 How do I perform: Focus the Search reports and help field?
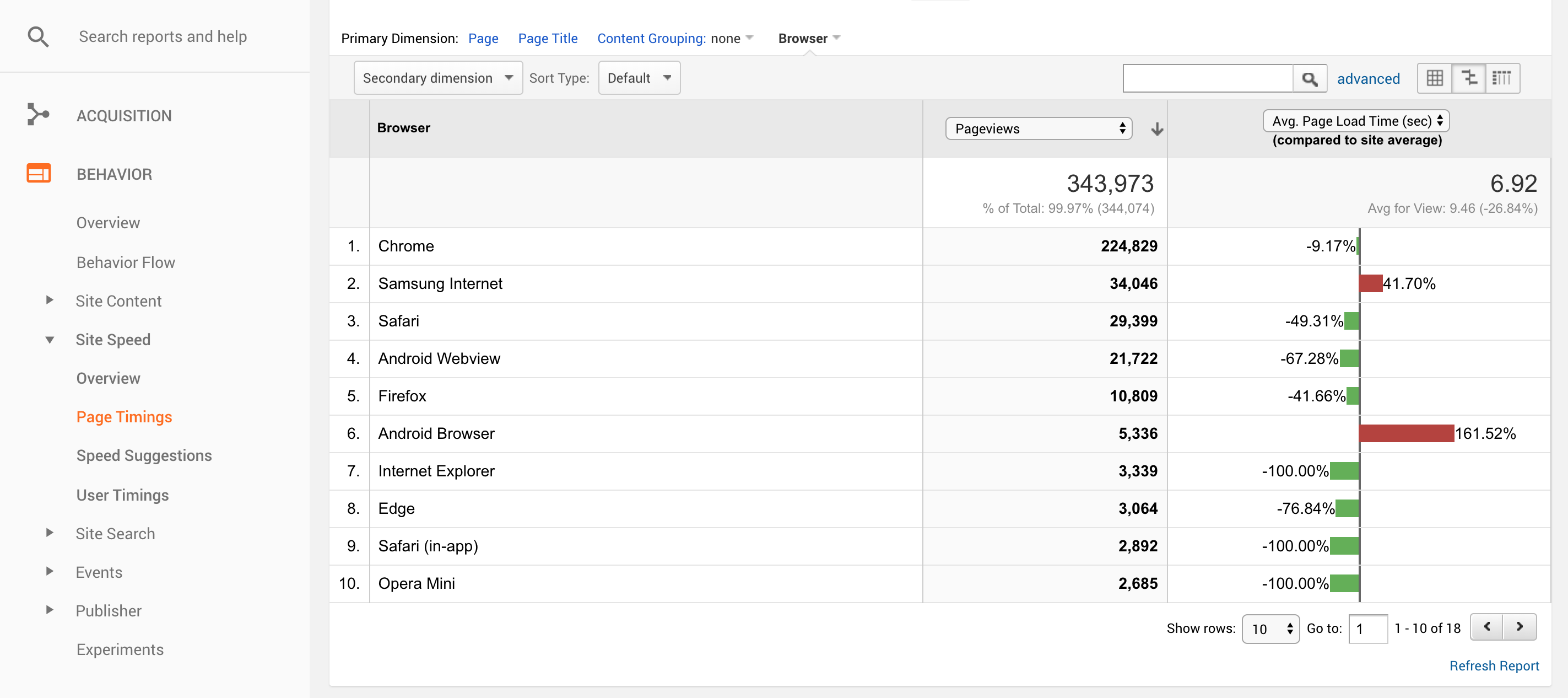(x=163, y=36)
